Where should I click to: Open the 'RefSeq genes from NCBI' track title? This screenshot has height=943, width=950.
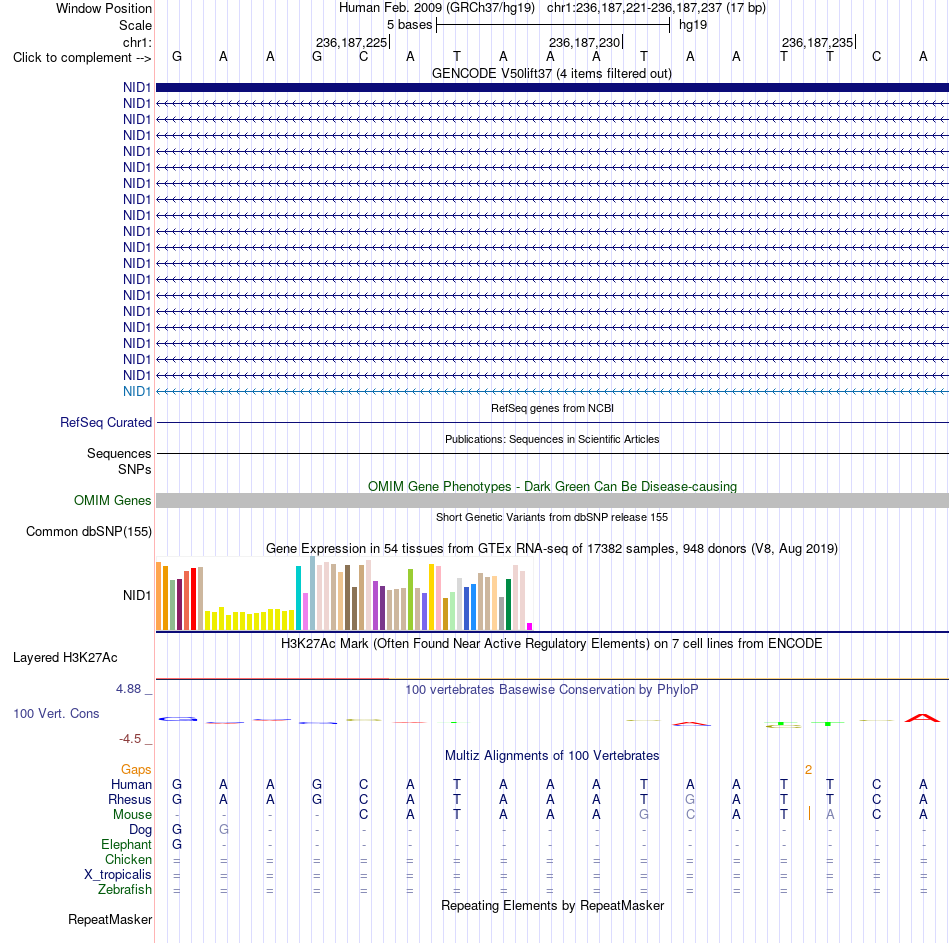tap(552, 408)
